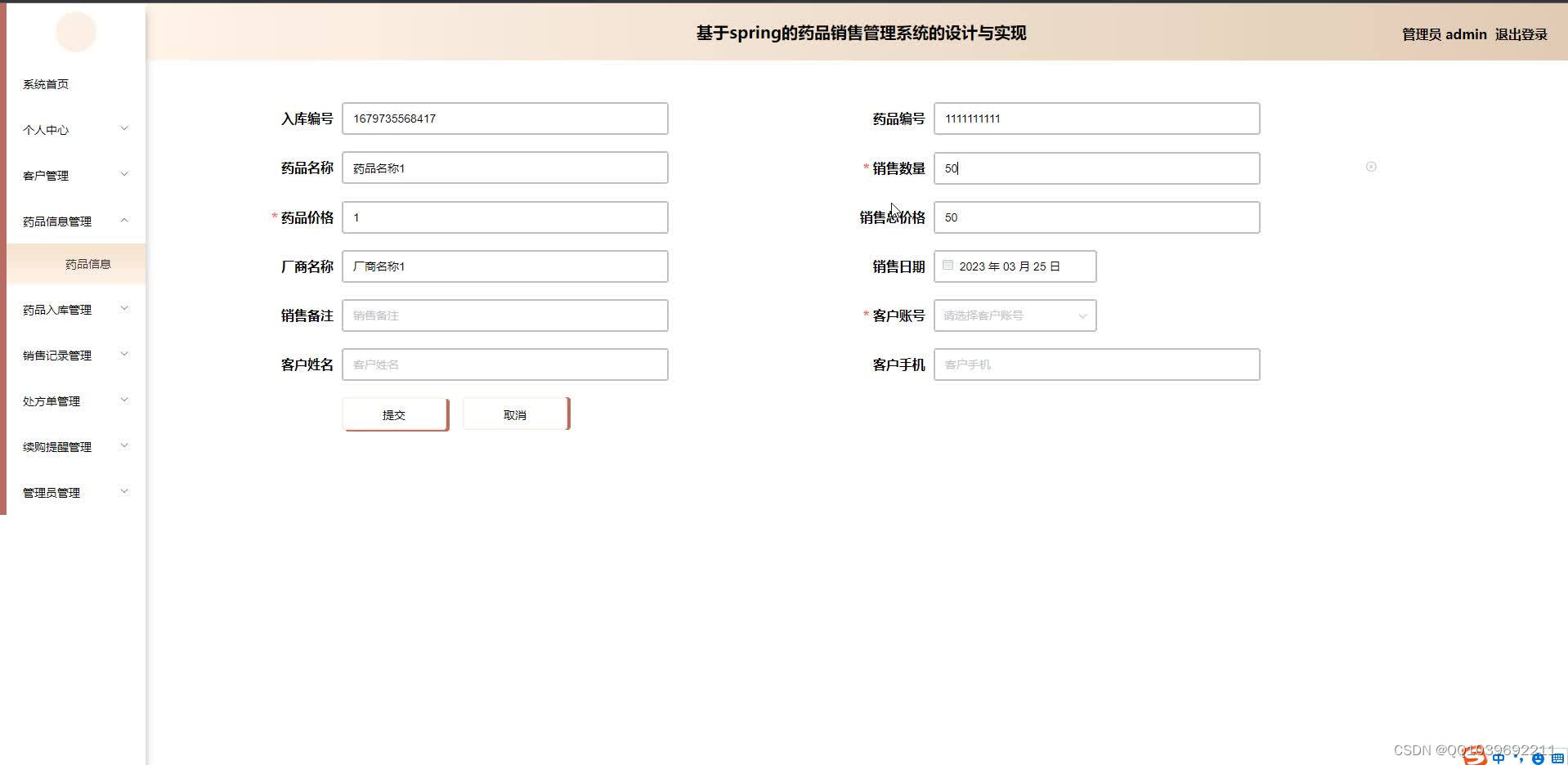Click the 提交 button
The height and width of the screenshot is (765, 1568).
396,414
